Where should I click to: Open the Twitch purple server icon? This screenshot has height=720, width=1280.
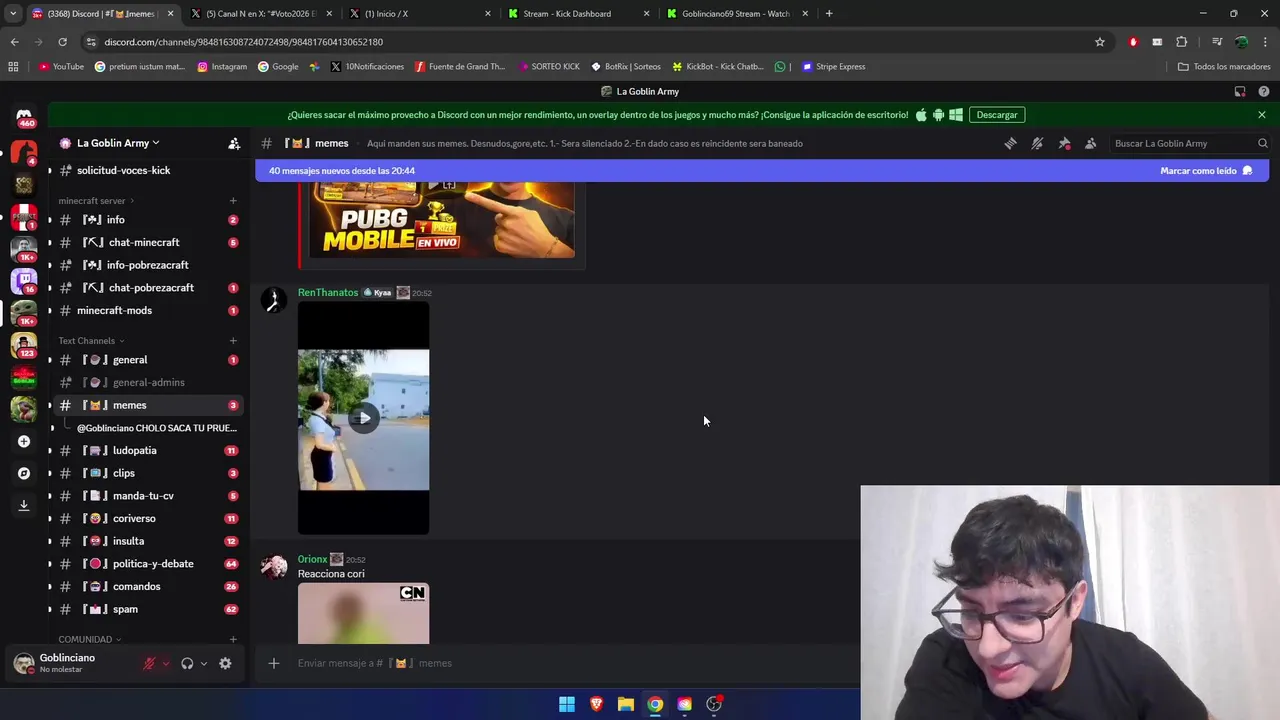coord(24,280)
